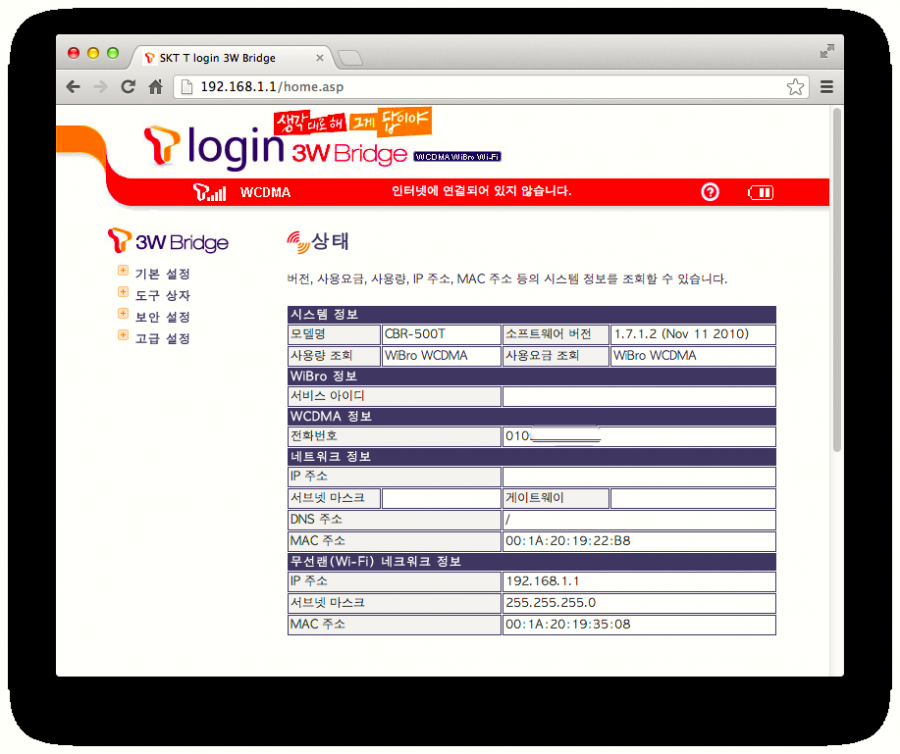Image resolution: width=900 pixels, height=754 pixels.
Task: Click the yellow macOS minimize window button
Action: (93, 53)
